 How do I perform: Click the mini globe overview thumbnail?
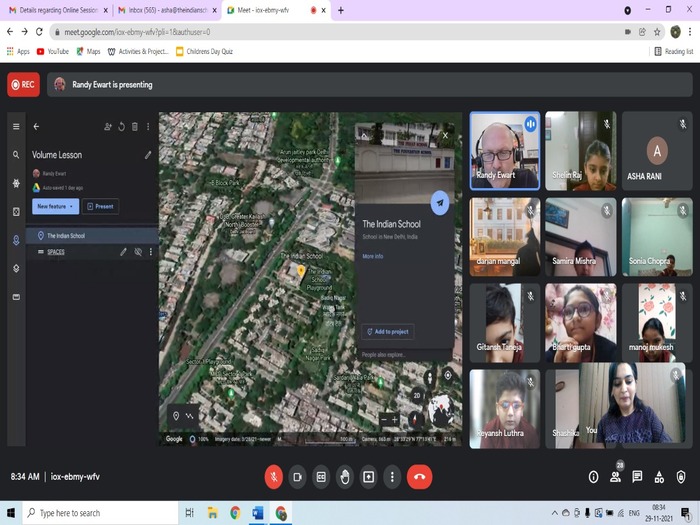441,409
